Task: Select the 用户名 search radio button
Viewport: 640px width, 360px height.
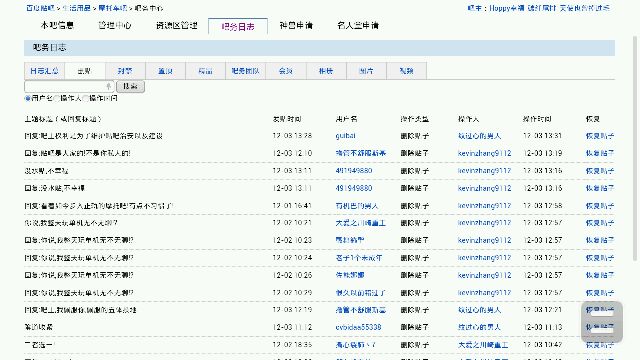Action: (x=27, y=98)
